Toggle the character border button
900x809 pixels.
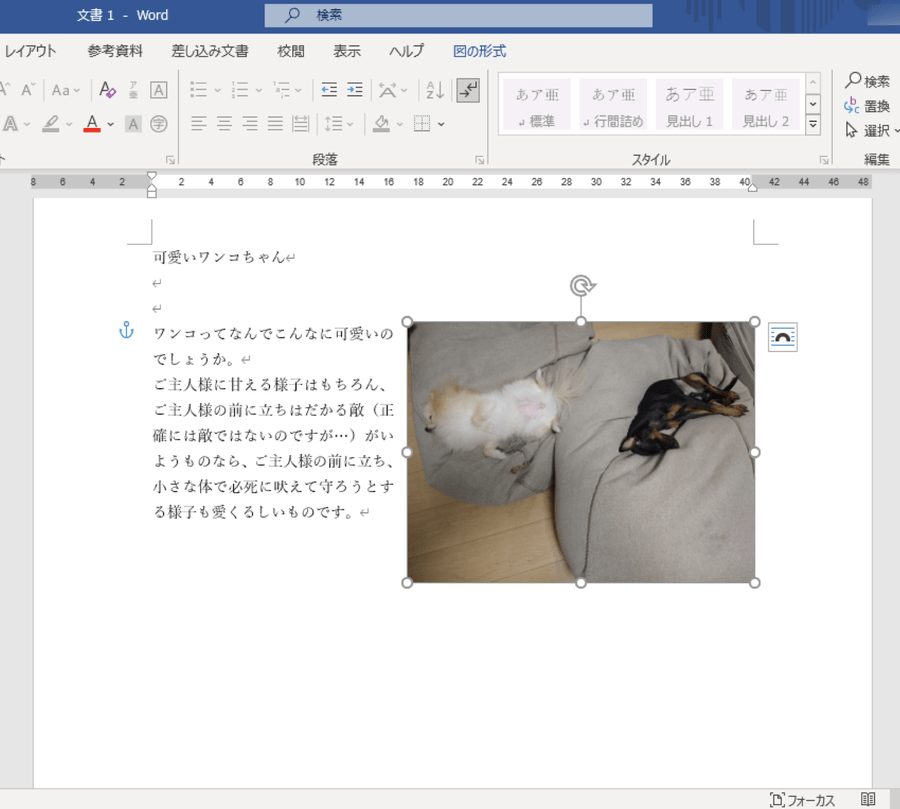[159, 90]
